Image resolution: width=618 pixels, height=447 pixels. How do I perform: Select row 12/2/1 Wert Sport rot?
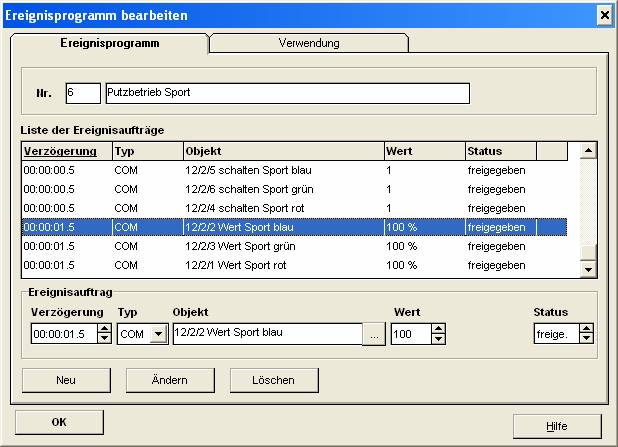click(x=250, y=265)
